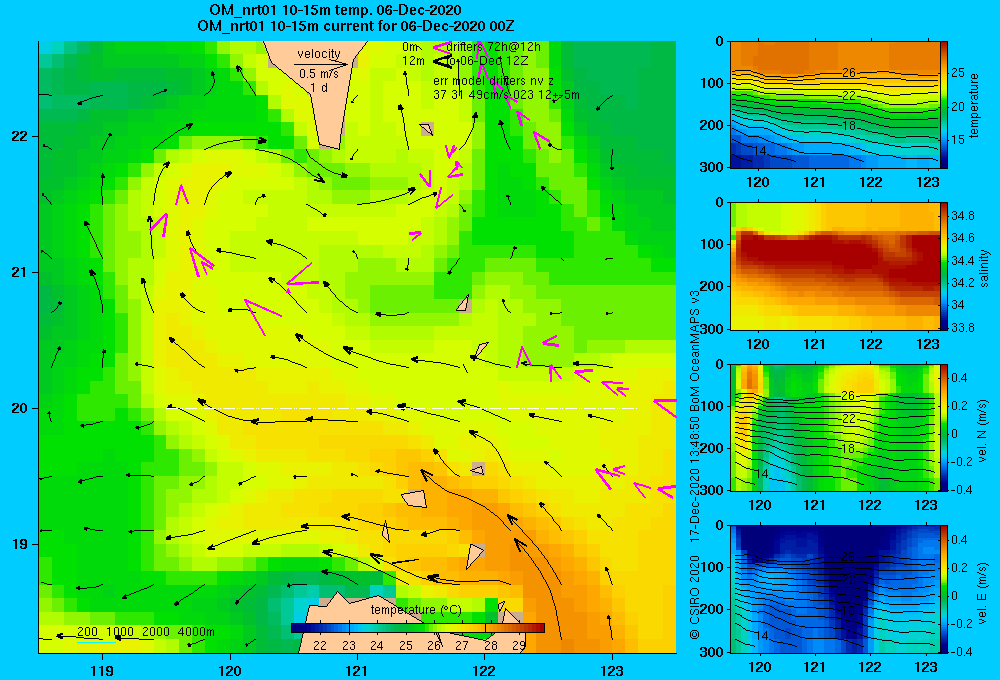Click the velocity scale arrow in the legend
This screenshot has height=680, width=1000.
point(321,64)
